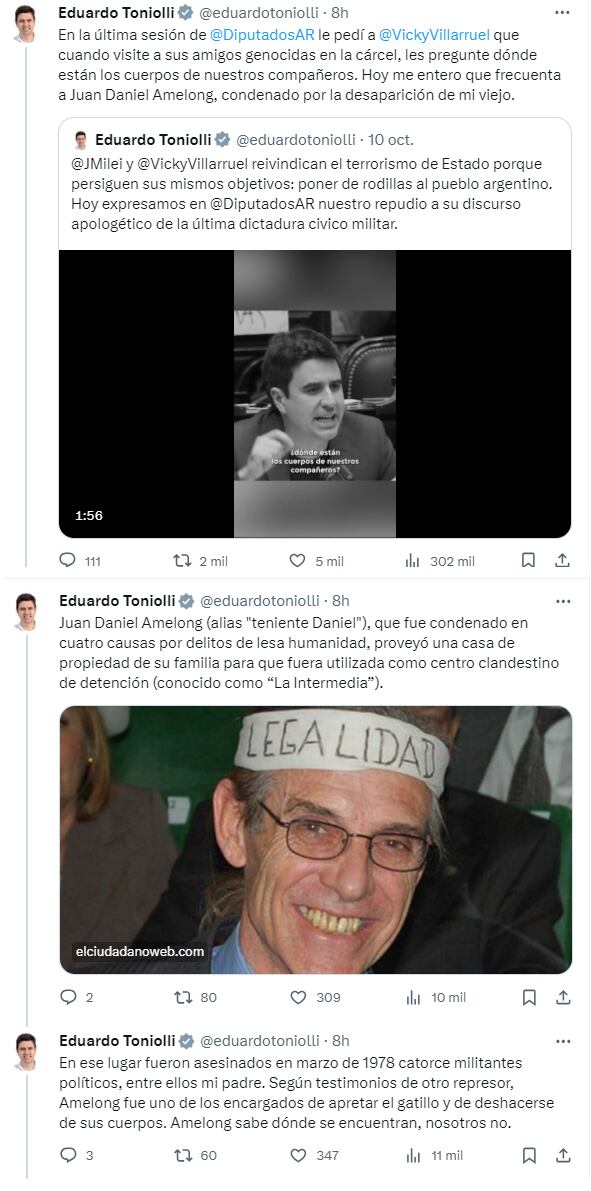Open more options on the Amelong photo tweet
The width and height of the screenshot is (591, 1191).
click(x=563, y=602)
